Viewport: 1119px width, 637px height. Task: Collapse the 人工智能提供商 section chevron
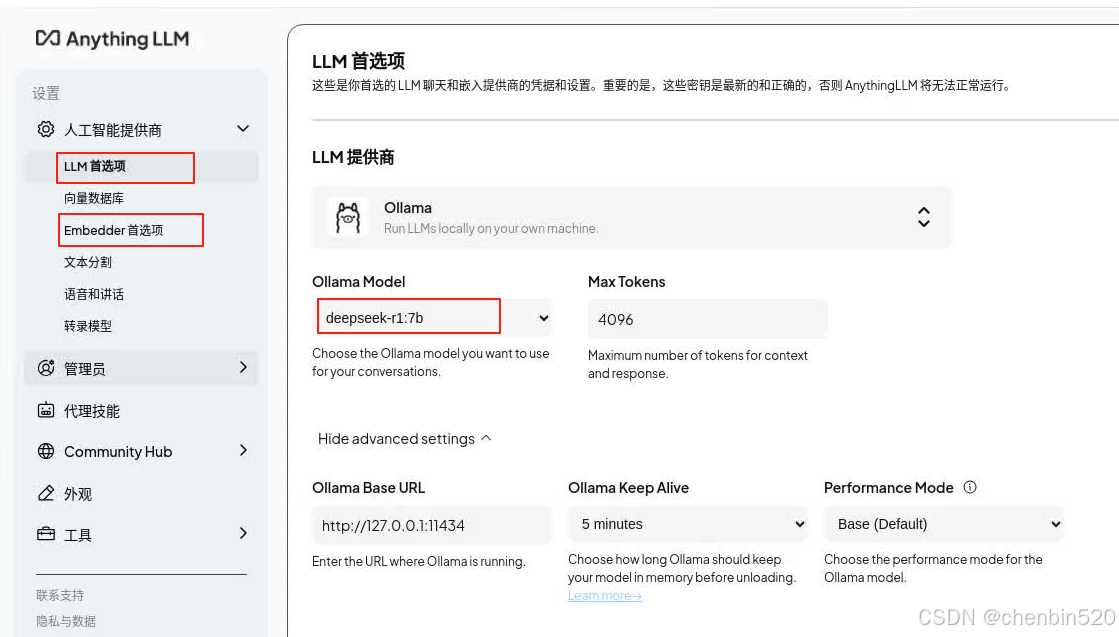coord(243,128)
